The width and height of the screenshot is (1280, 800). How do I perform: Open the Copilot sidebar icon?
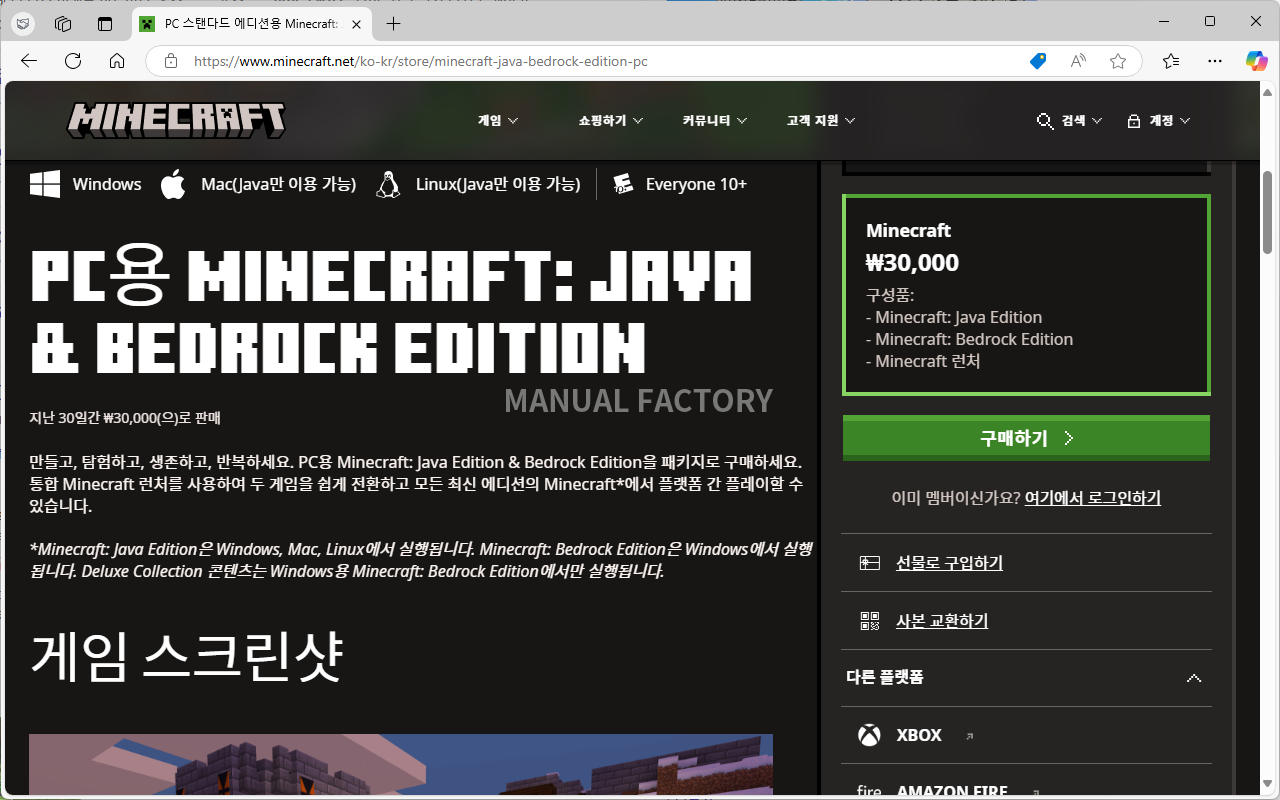[x=1256, y=61]
